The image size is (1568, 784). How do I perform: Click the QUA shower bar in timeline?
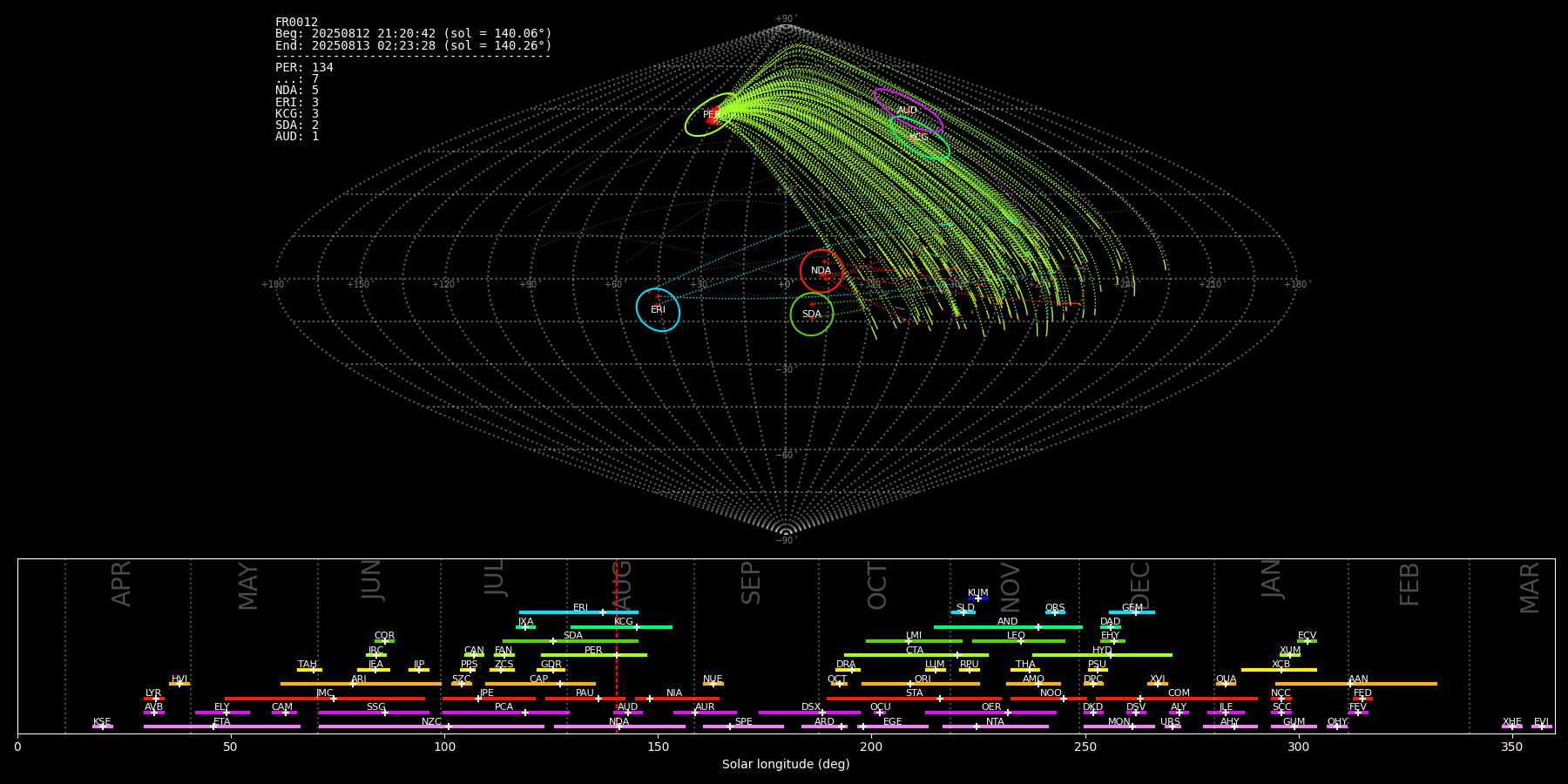click(1226, 684)
